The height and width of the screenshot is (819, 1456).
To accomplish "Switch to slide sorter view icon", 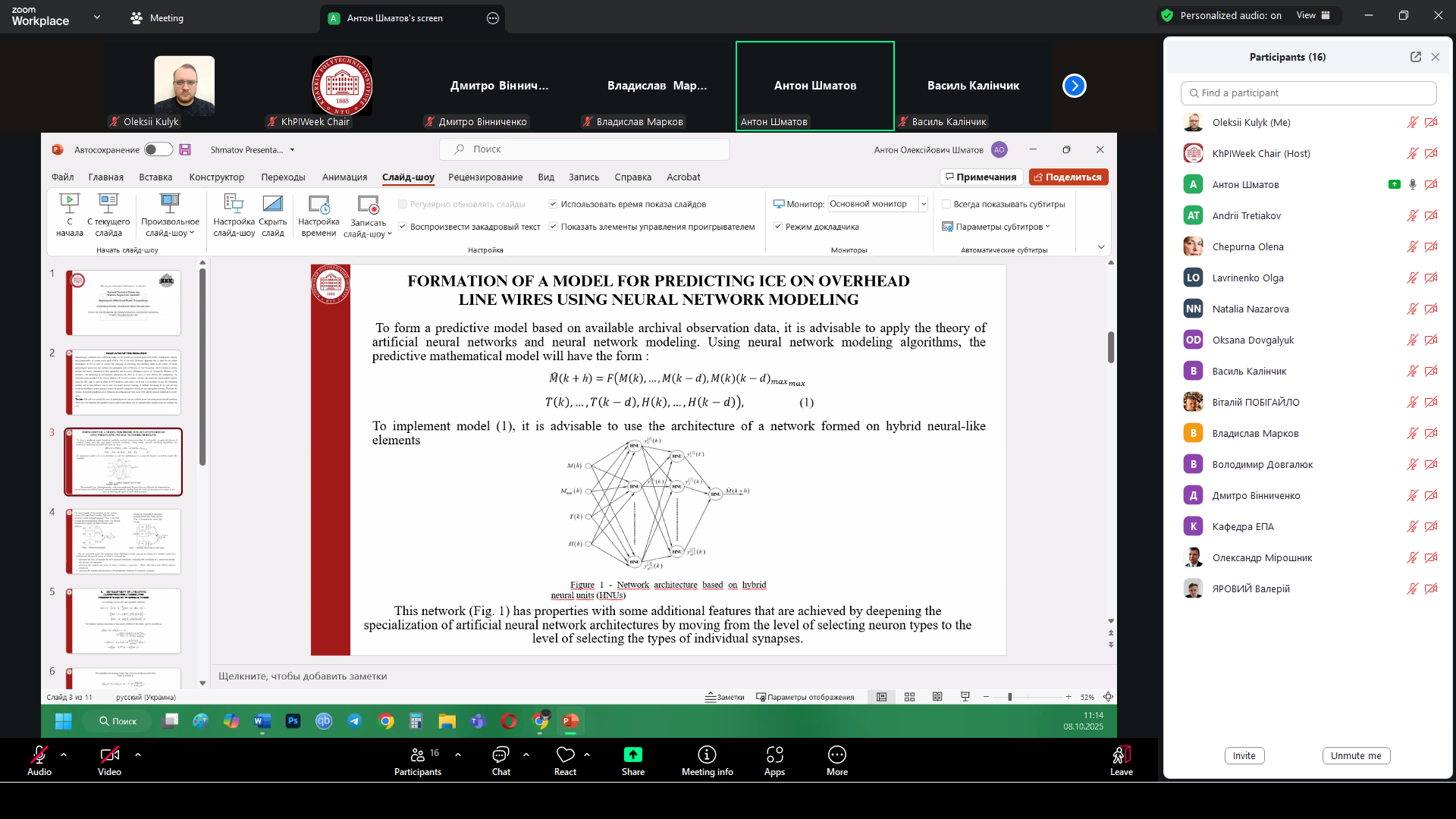I will pos(909,697).
